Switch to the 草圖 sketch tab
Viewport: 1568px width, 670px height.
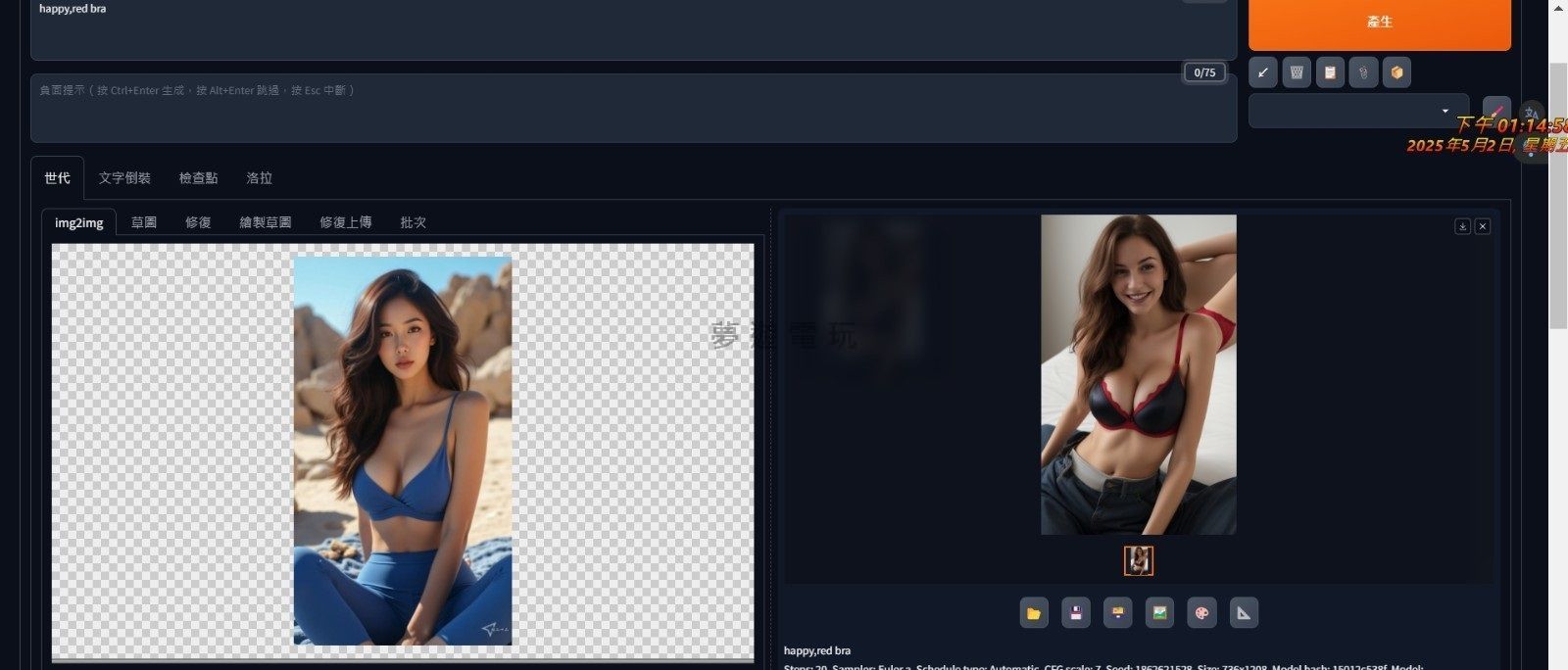point(144,222)
